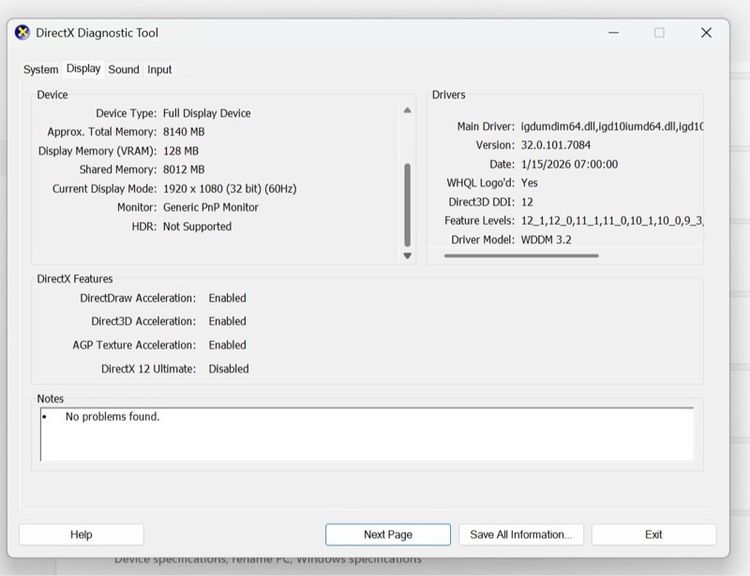The height and width of the screenshot is (576, 750).
Task: Click DirectDraw Acceleration 'Enabled' value
Action: [227, 298]
